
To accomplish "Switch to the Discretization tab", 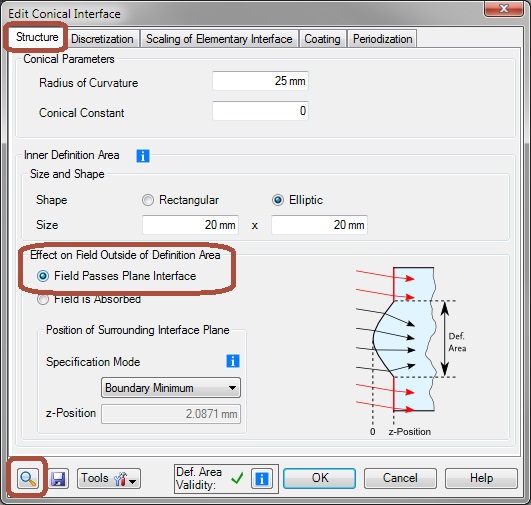I will tap(102, 39).
